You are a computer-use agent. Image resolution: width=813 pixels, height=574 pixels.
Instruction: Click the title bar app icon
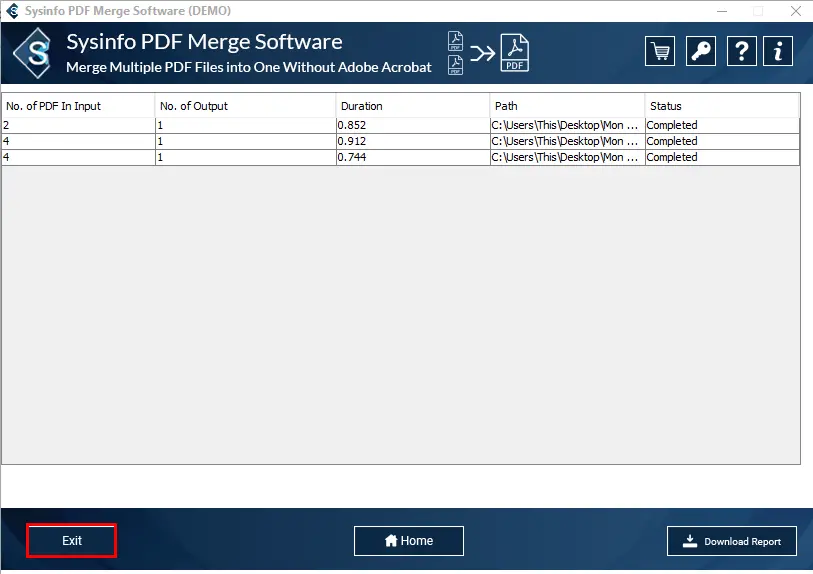coord(12,11)
